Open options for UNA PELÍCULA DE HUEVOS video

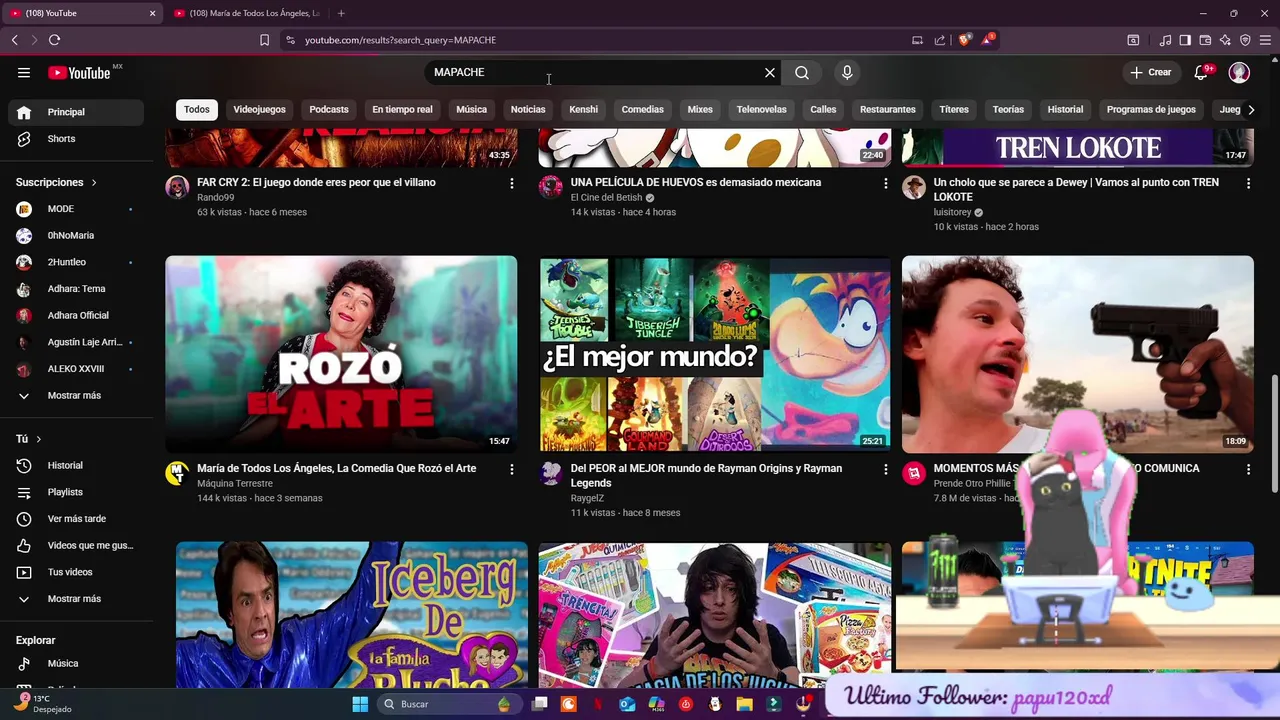pyautogui.click(x=885, y=184)
